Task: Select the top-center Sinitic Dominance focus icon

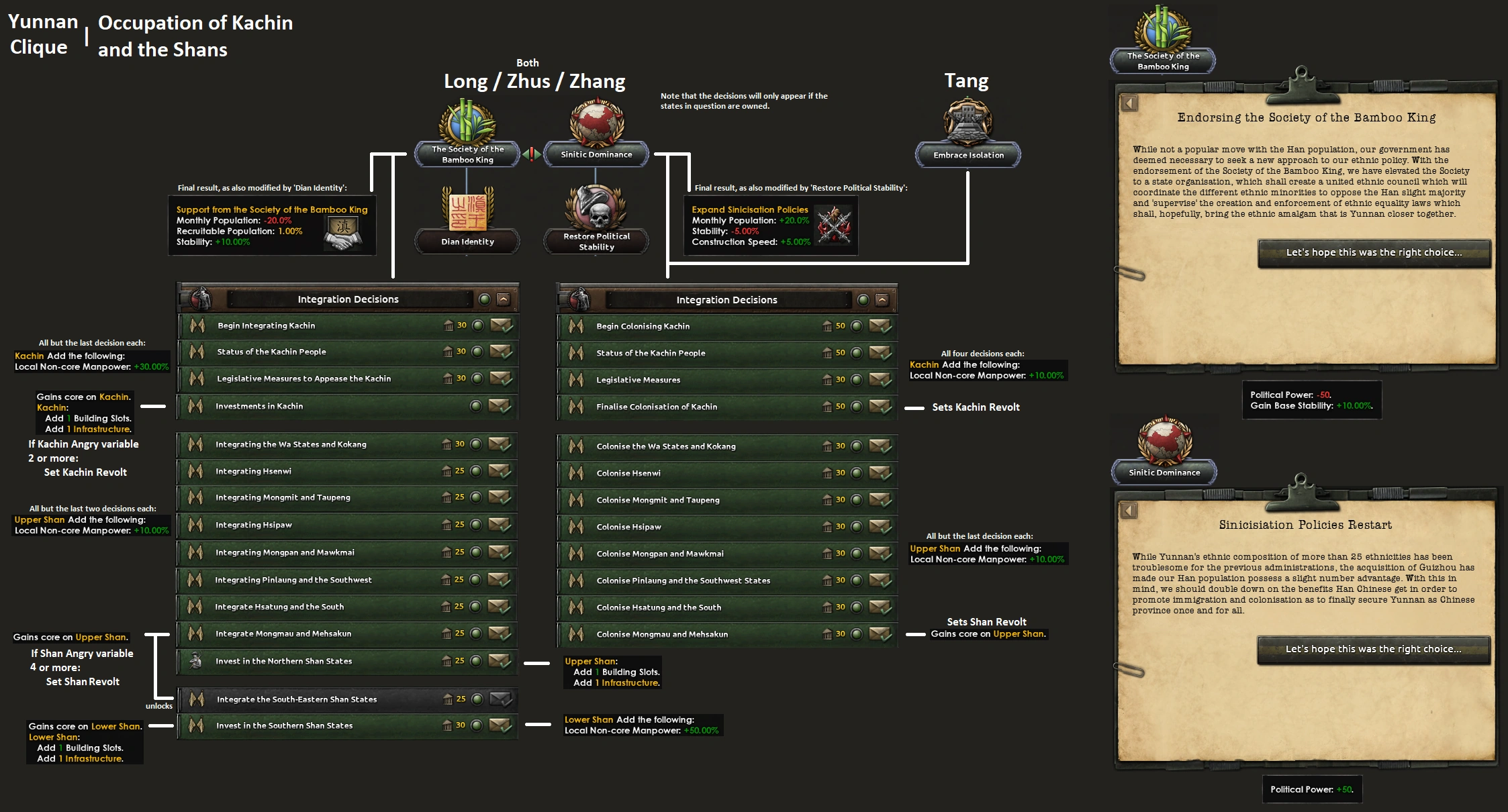Action: click(596, 123)
